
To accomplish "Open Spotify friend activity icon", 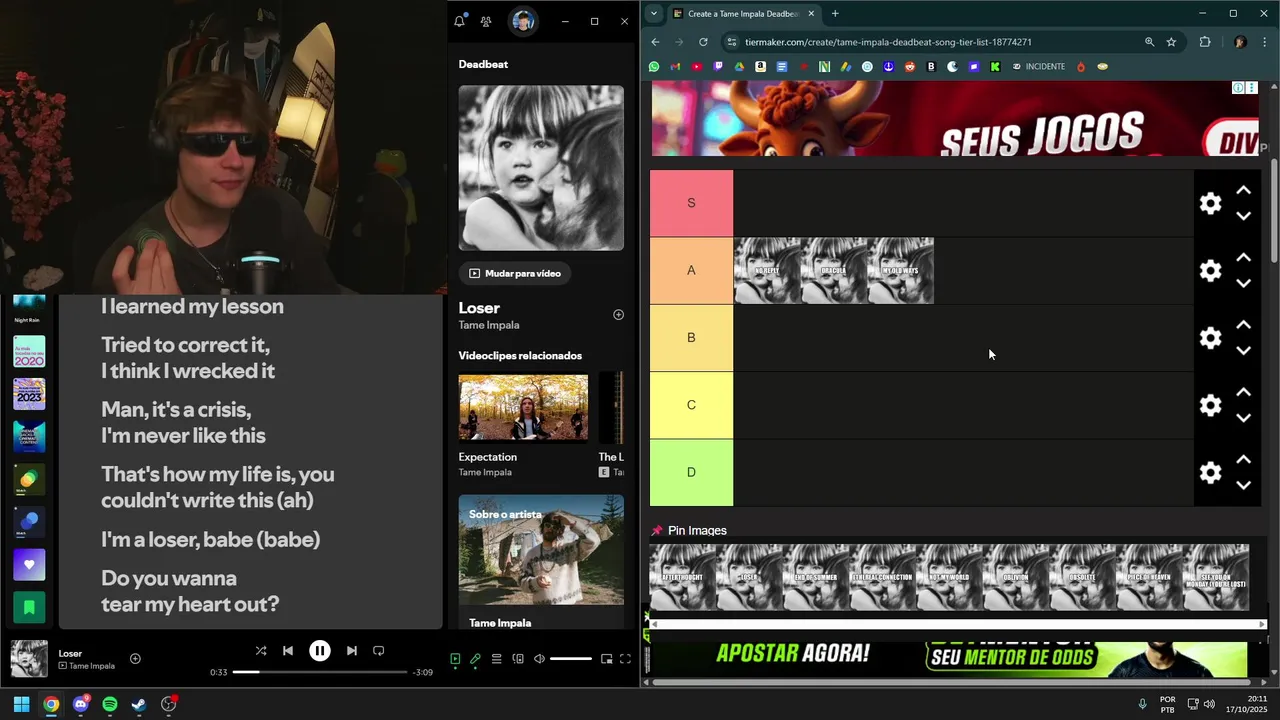I will coord(486,21).
